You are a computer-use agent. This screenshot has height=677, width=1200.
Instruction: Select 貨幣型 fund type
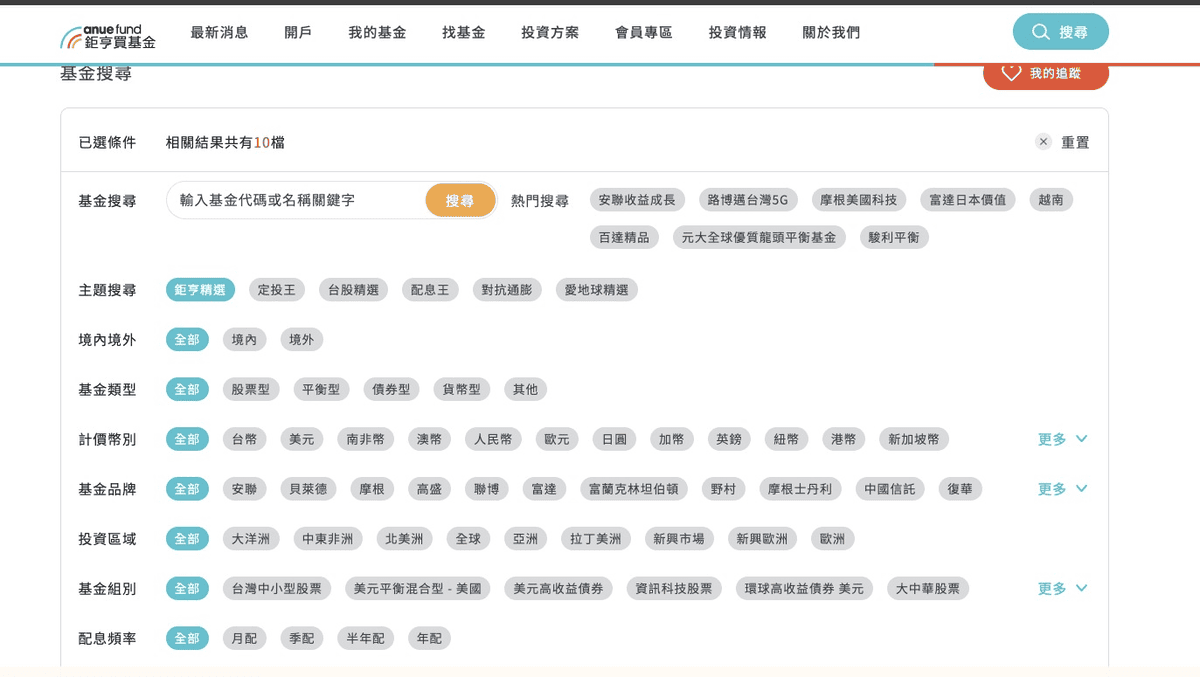pyautogui.click(x=462, y=390)
